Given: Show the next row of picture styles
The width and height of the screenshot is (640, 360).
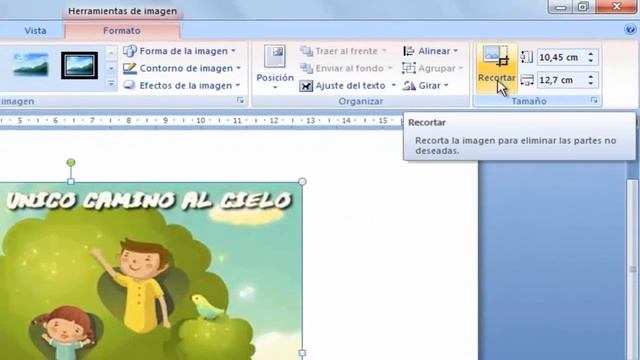Looking at the screenshot, I should pyautogui.click(x=111, y=68).
